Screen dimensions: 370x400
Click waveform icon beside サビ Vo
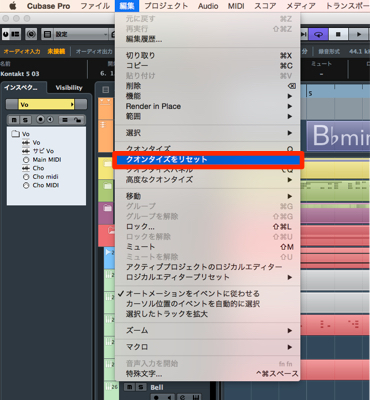pos(26,151)
